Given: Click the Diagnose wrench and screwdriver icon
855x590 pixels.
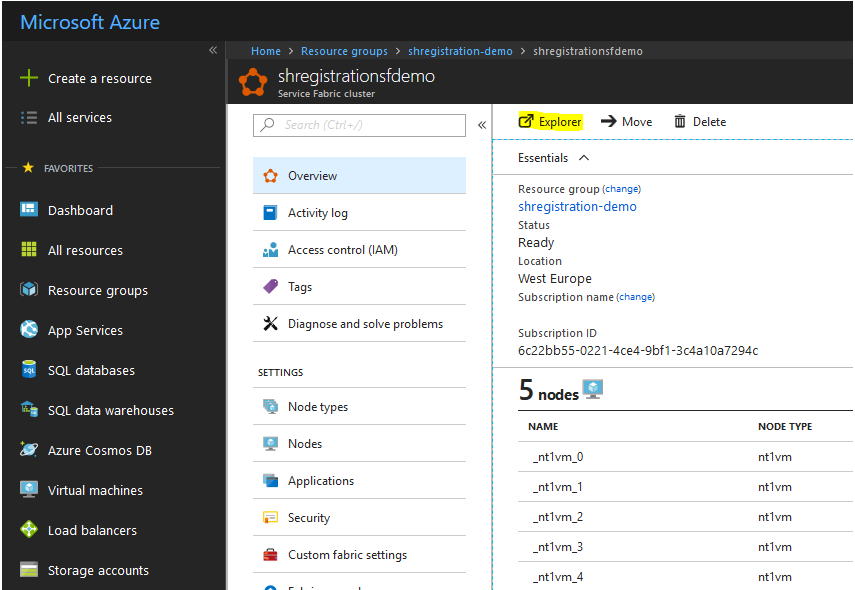Looking at the screenshot, I should tap(270, 323).
